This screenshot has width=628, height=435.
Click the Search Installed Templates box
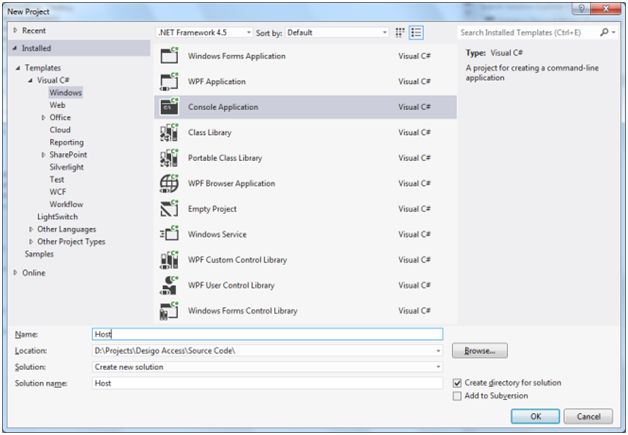click(x=527, y=32)
